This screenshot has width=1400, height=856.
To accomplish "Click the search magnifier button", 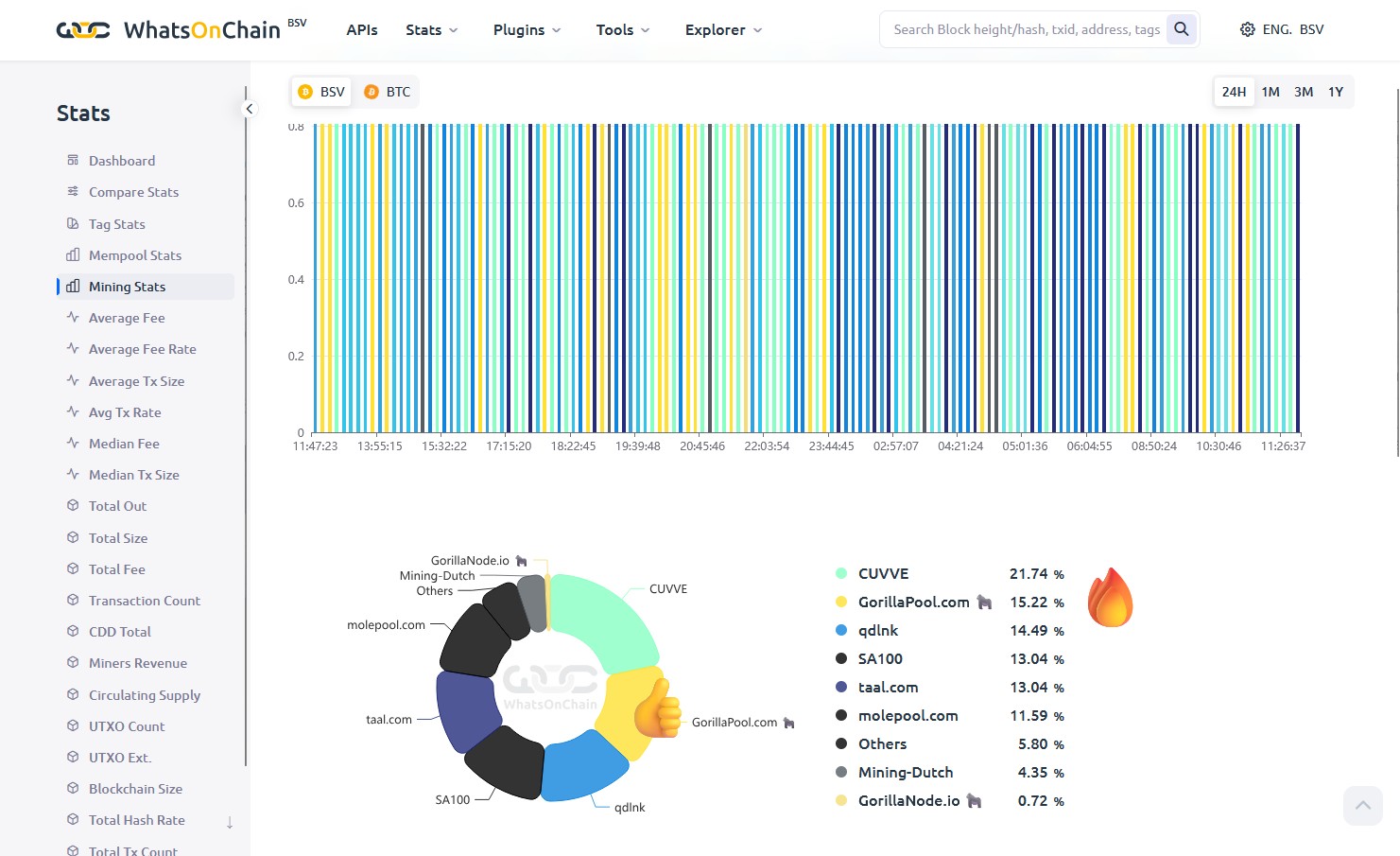I will [1182, 29].
